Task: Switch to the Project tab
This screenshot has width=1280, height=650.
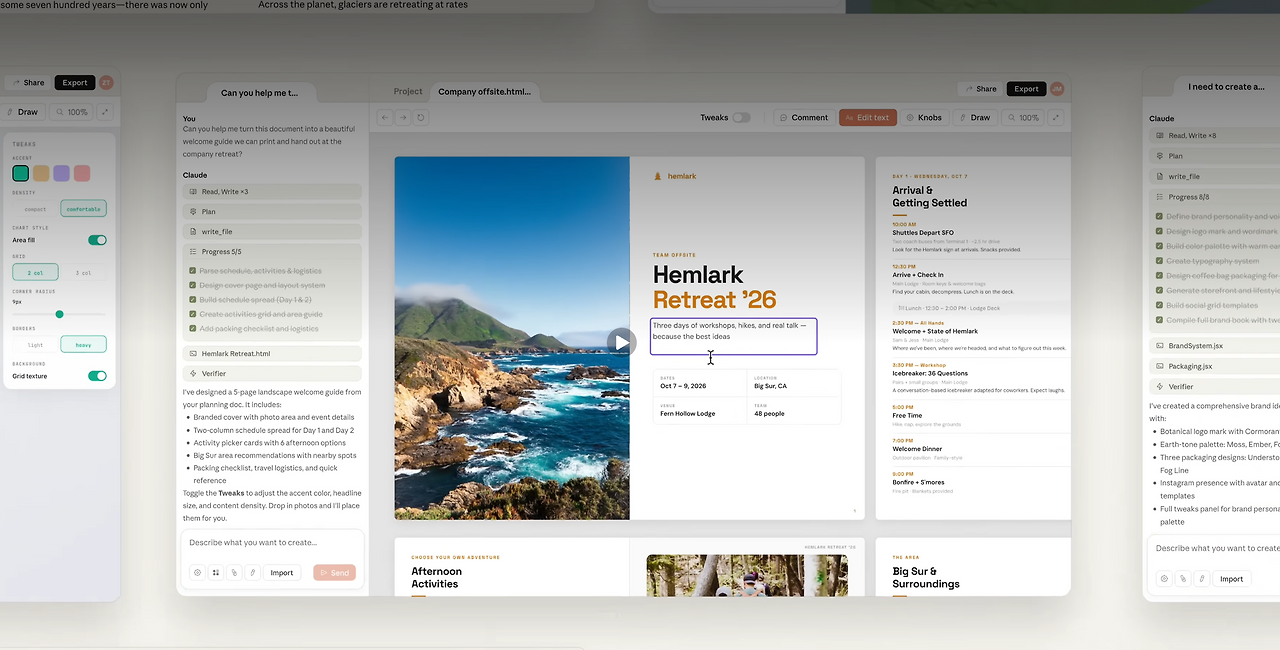Action: (x=408, y=91)
